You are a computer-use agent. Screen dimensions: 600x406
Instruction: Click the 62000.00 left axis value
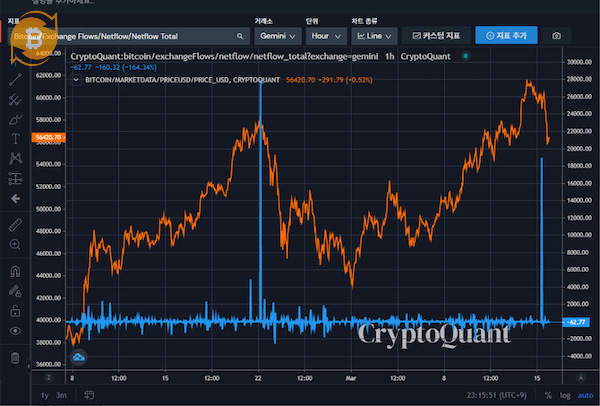[x=49, y=75]
